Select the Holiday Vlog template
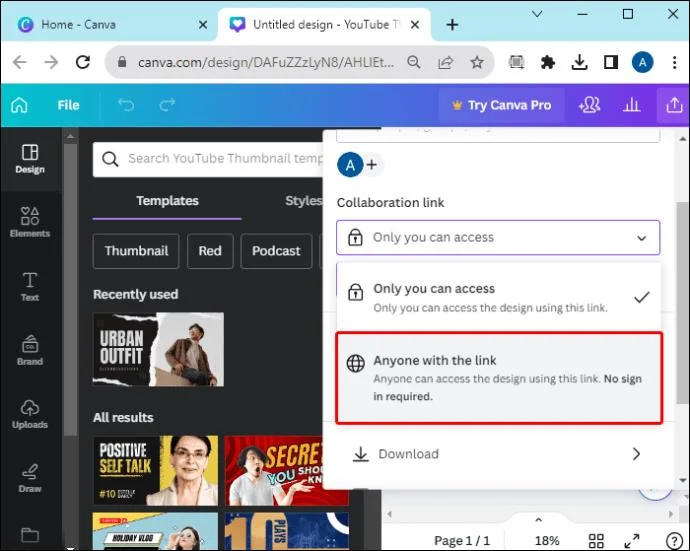Screen dimensions: 690x551 pyautogui.click(x=155, y=531)
